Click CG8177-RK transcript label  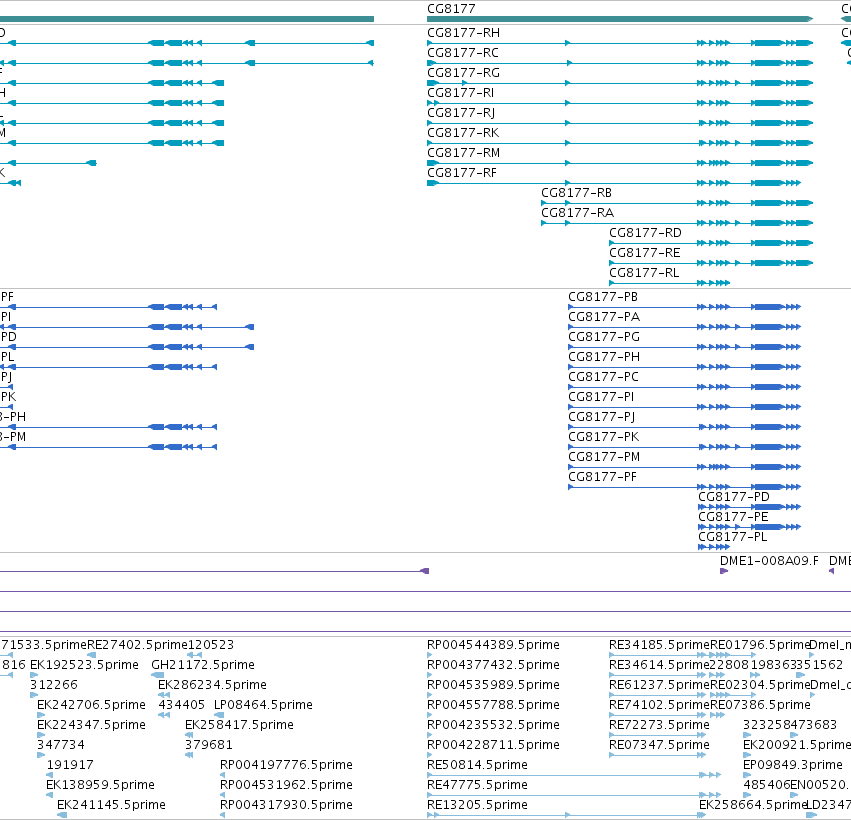(x=463, y=134)
